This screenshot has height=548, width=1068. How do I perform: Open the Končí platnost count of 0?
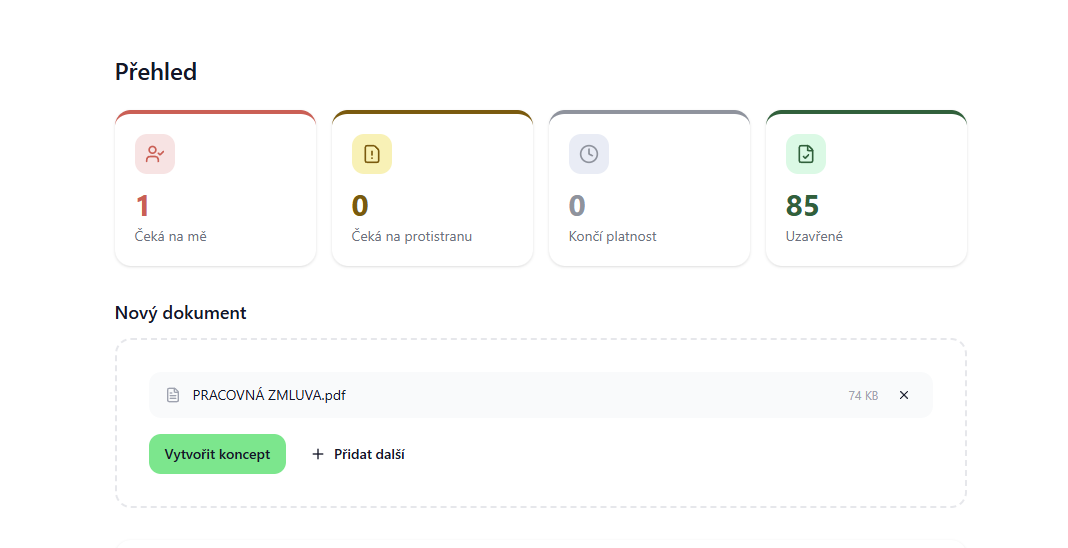click(577, 206)
